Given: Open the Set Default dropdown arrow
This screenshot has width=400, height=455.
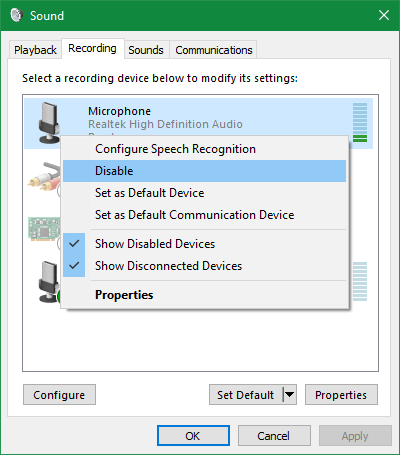Looking at the screenshot, I should 289,395.
